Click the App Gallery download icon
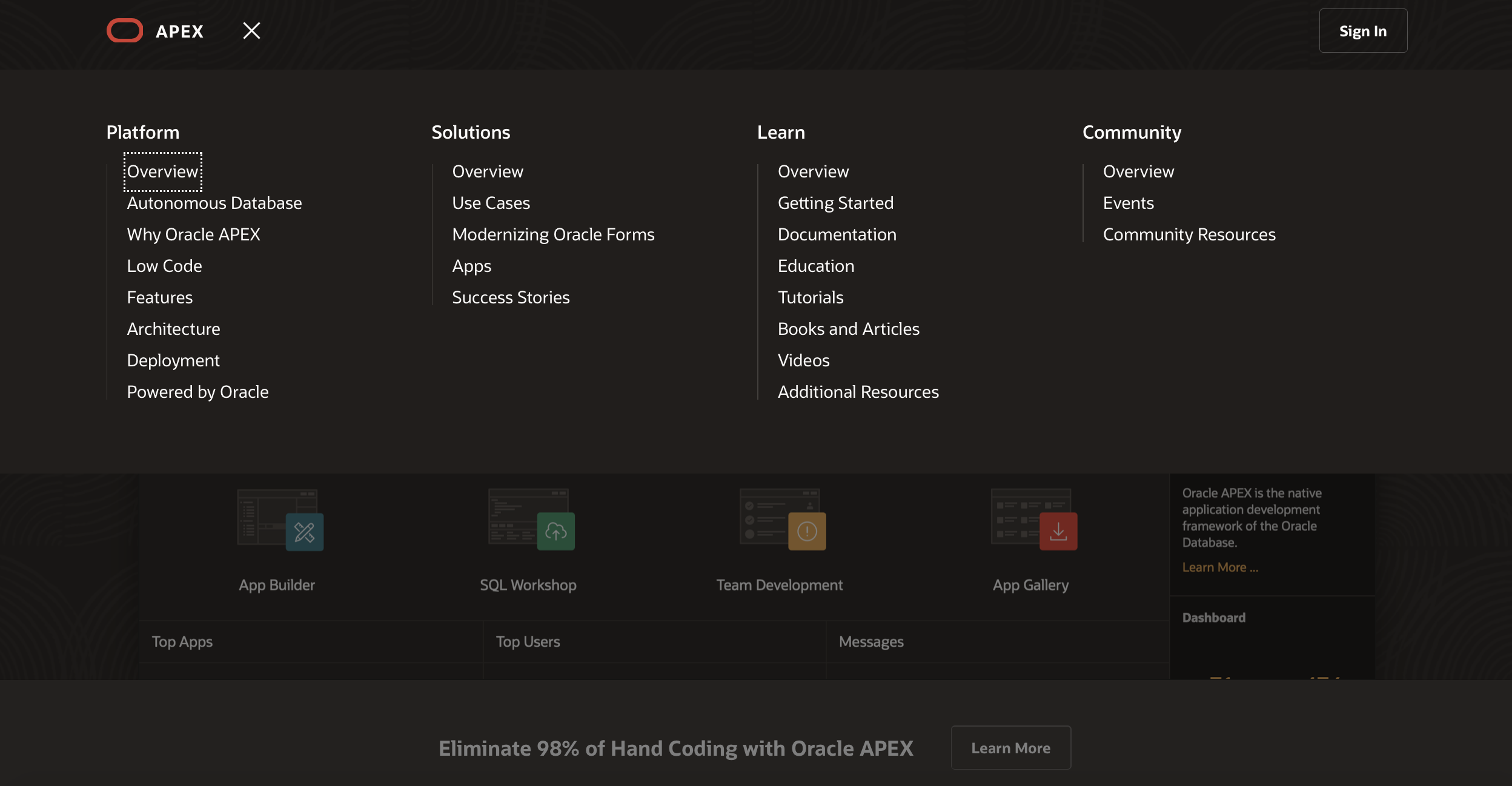 pyautogui.click(x=1058, y=531)
